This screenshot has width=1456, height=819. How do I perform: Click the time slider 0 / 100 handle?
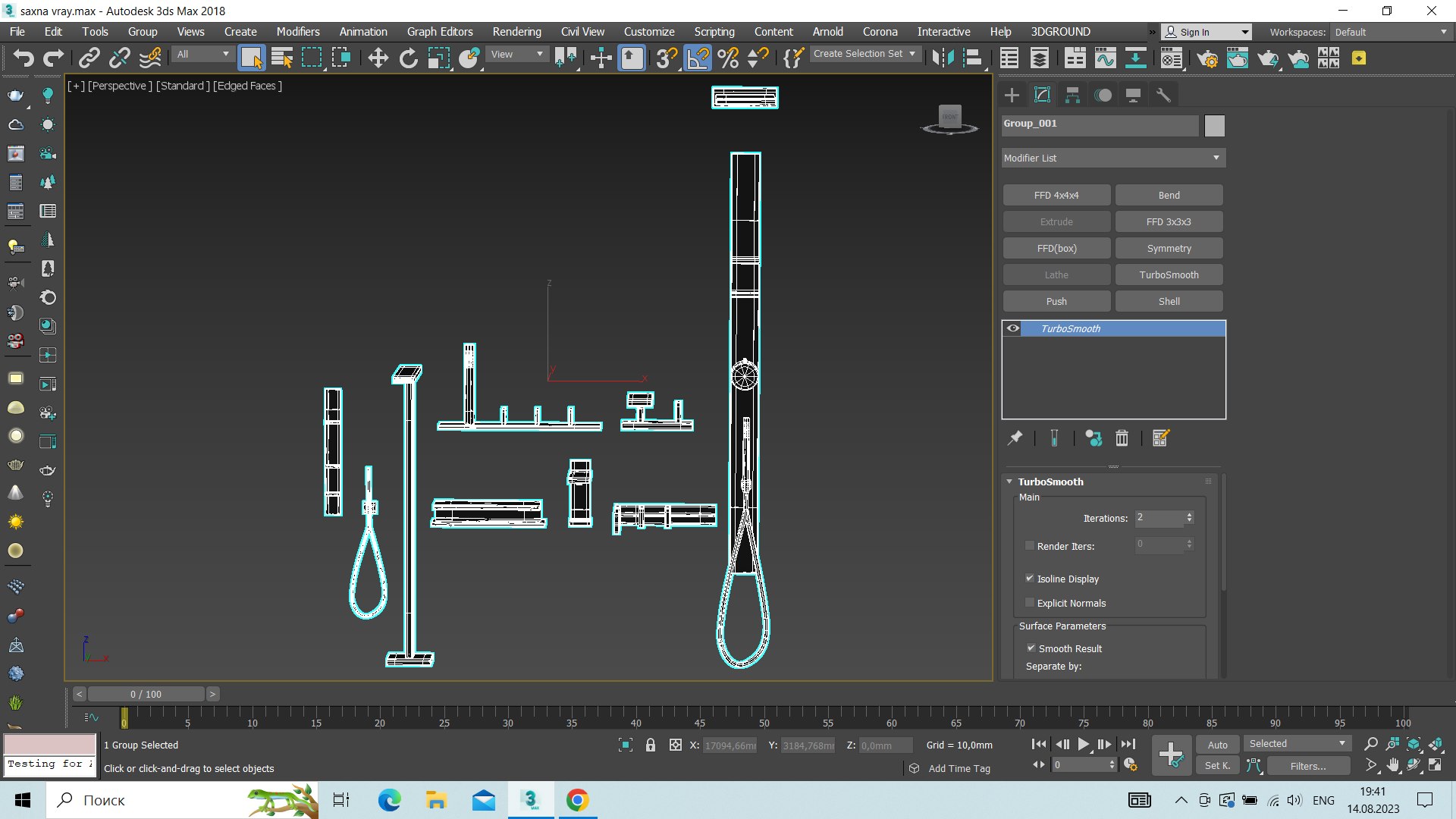click(146, 694)
